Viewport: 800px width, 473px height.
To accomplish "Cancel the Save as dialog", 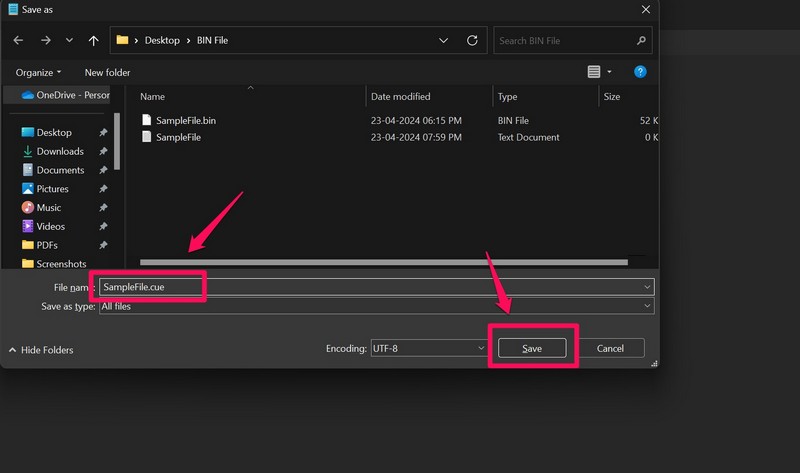I will (x=610, y=348).
